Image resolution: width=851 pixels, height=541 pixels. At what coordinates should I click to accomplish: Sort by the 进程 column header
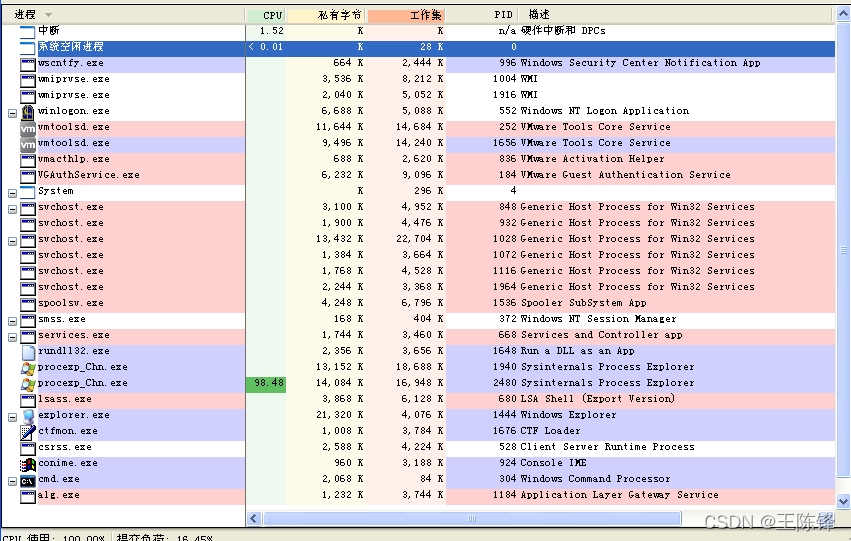pos(123,15)
